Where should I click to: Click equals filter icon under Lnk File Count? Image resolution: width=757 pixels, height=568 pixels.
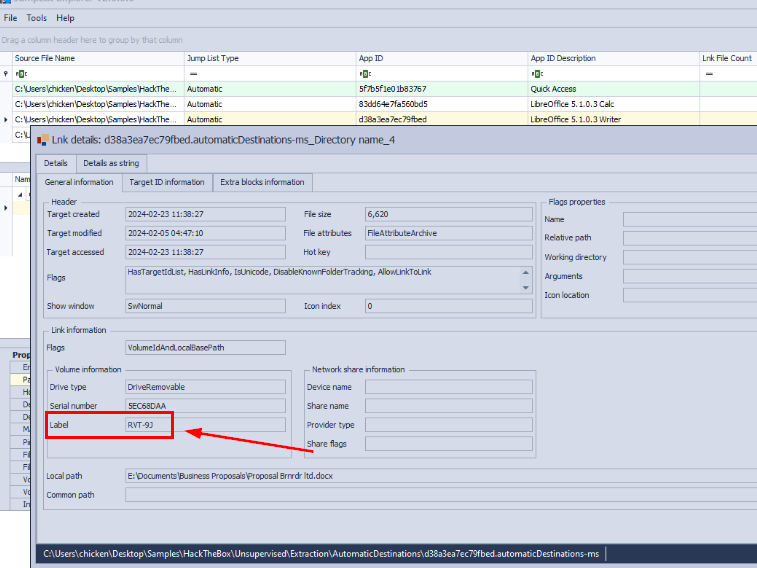(709, 74)
